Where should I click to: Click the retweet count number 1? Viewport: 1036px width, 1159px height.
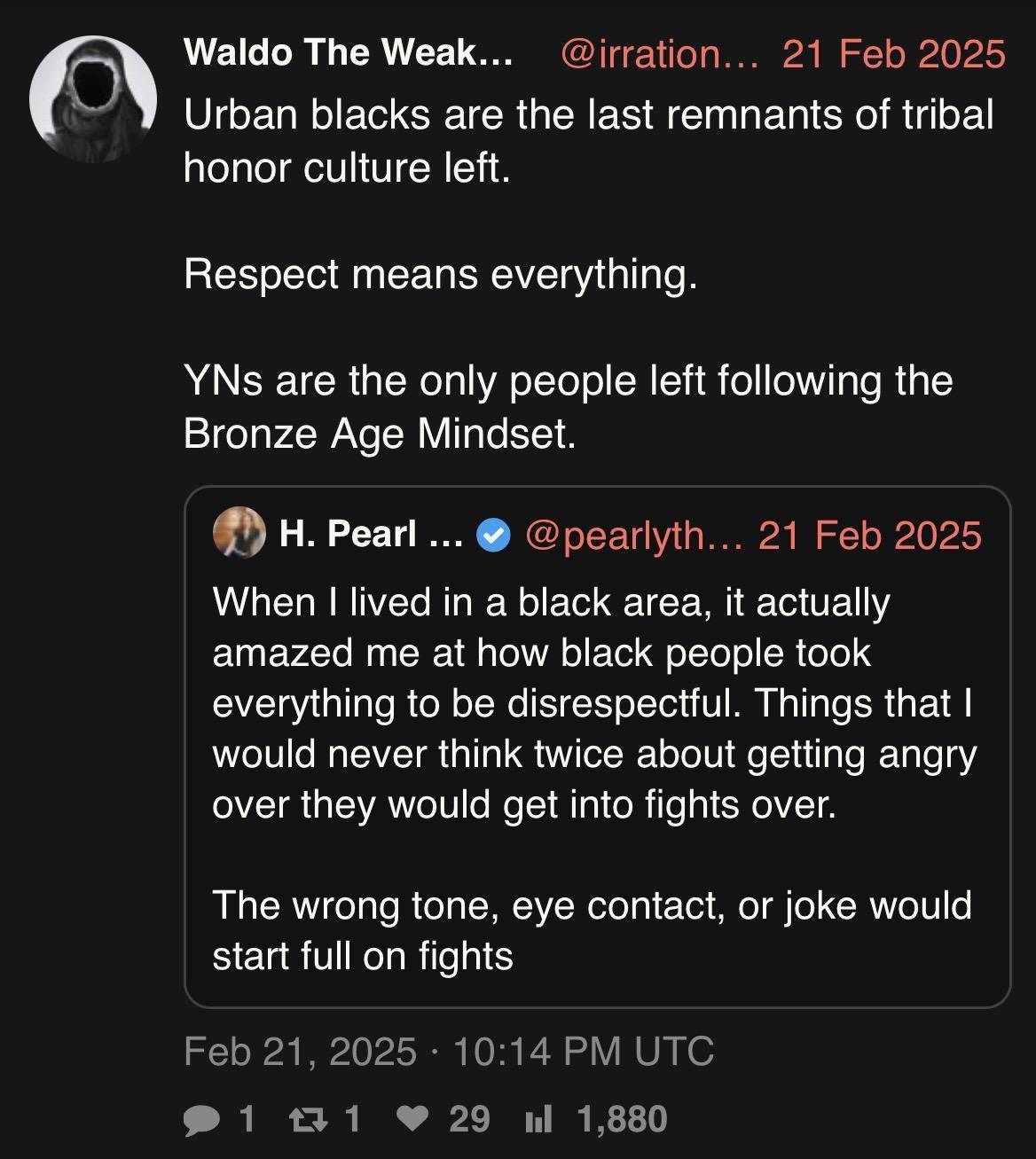click(x=351, y=1119)
